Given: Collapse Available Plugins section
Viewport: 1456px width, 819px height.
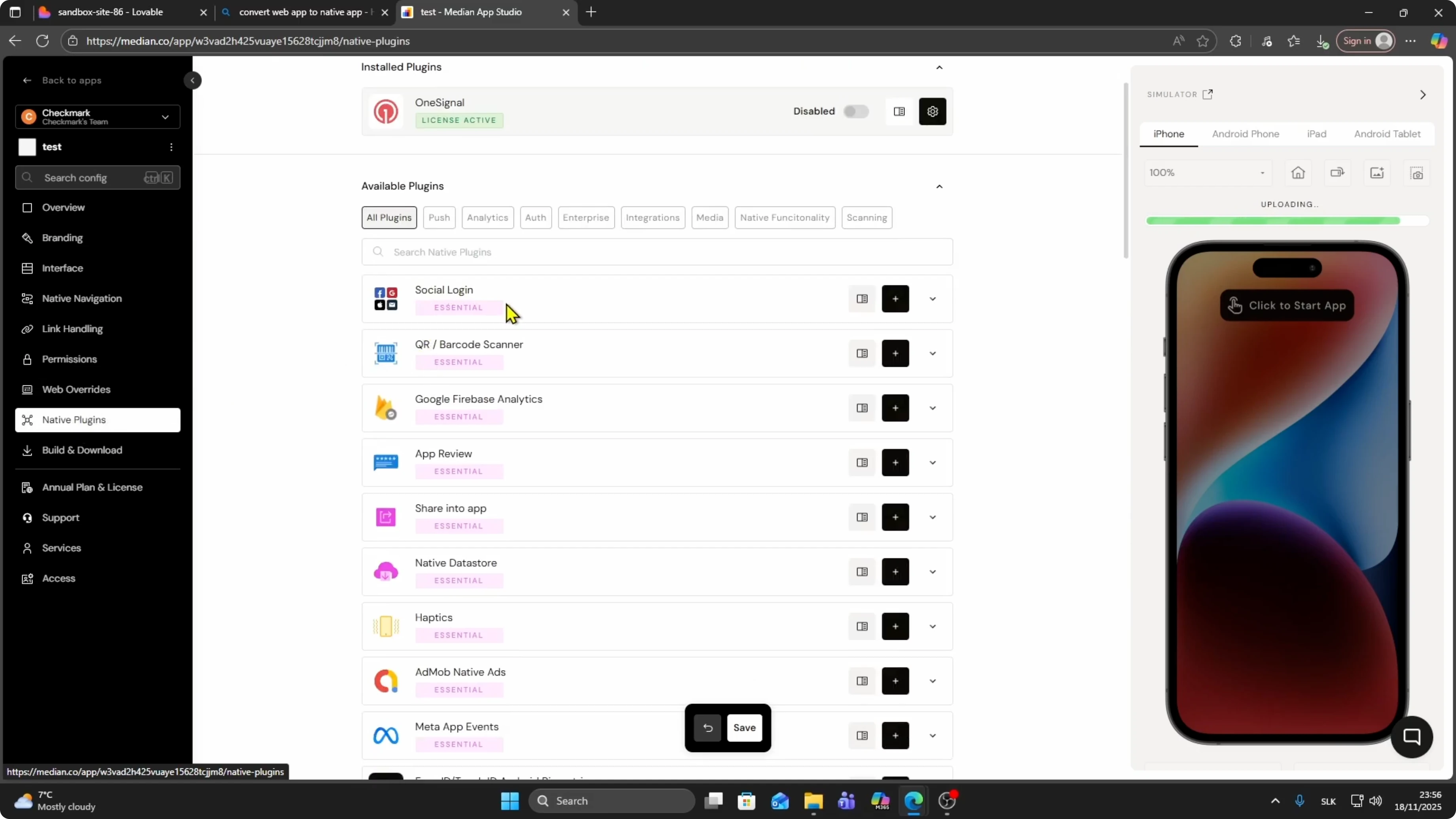Looking at the screenshot, I should point(939,186).
